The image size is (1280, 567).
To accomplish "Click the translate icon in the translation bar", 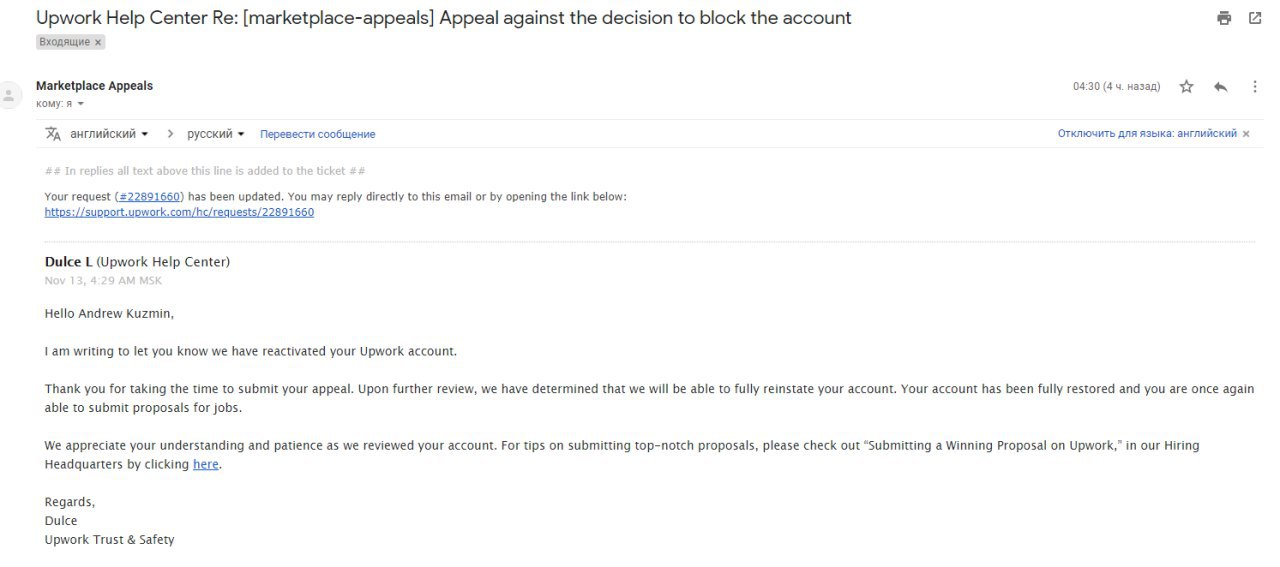I will 54,134.
